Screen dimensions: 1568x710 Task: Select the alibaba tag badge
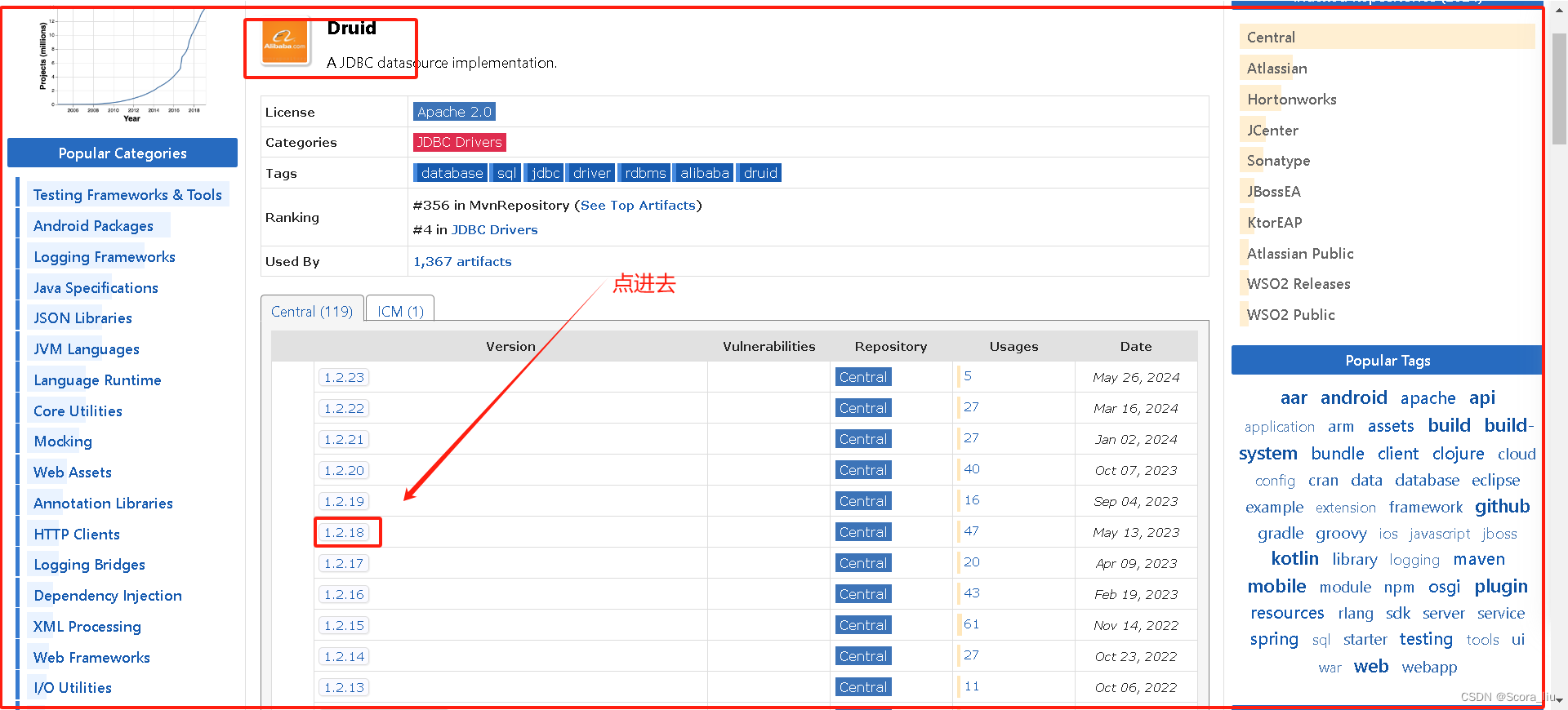point(704,173)
